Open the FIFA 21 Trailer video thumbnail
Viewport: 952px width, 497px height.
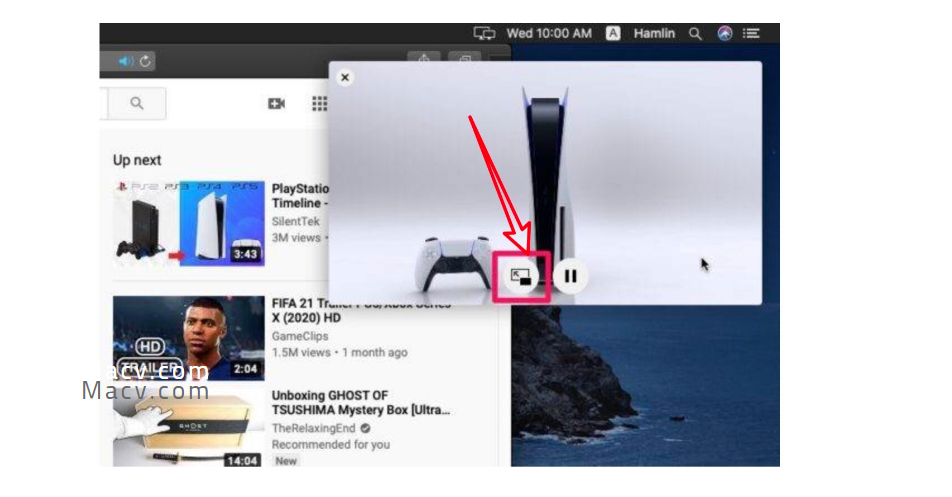(x=189, y=338)
